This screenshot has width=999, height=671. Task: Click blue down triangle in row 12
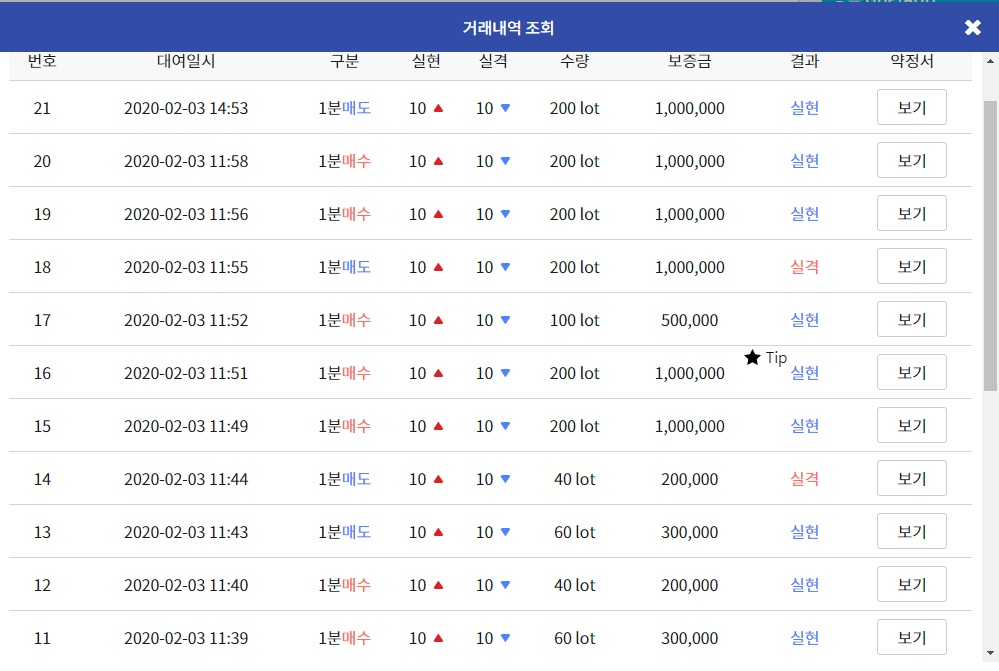click(505, 585)
